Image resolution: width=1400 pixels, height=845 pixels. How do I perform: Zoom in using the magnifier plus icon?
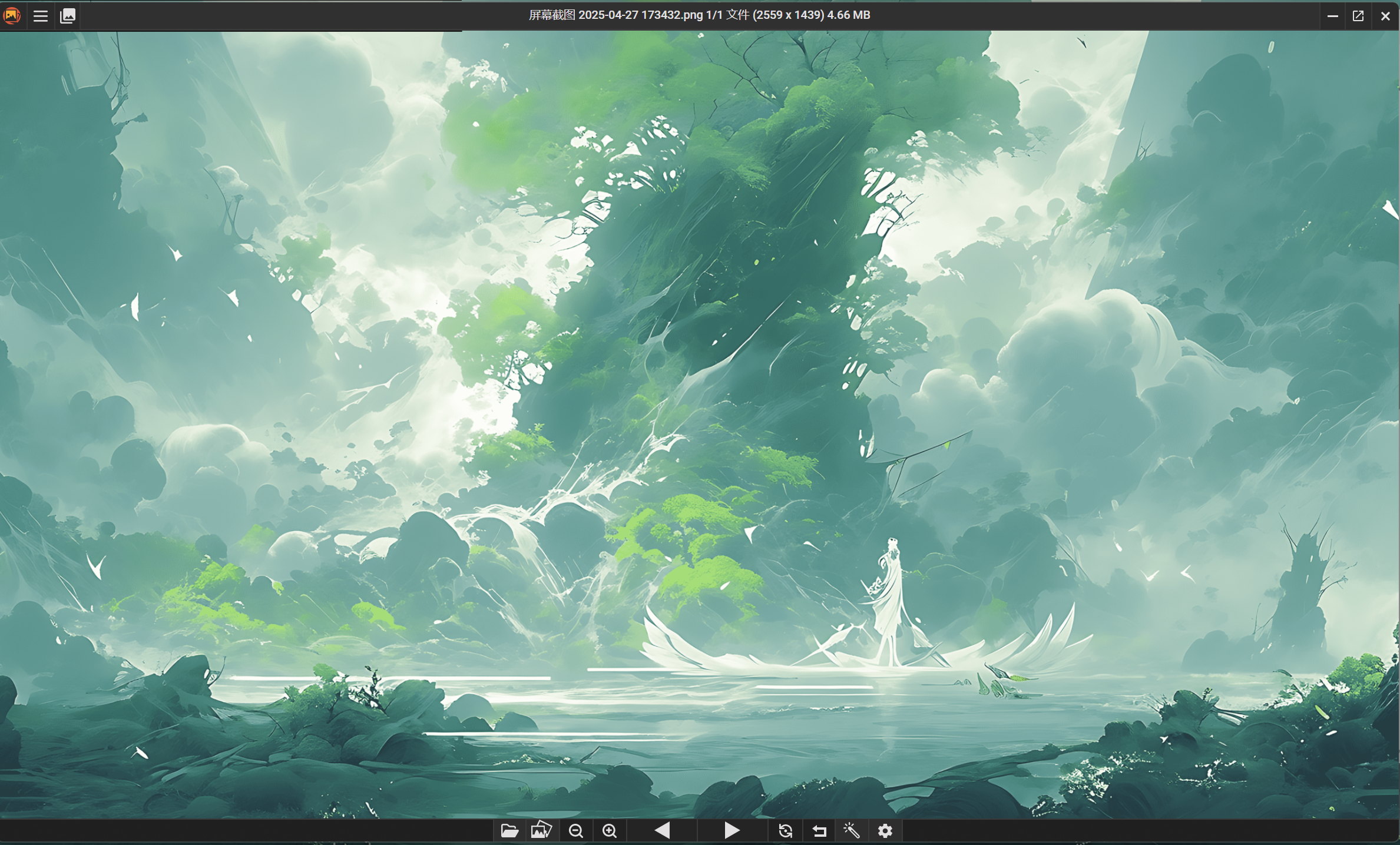click(x=610, y=831)
